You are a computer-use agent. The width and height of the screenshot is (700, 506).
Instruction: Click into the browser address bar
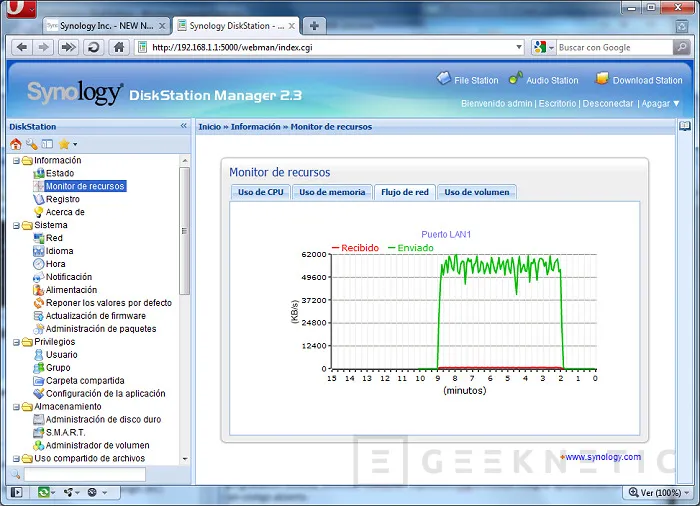click(x=330, y=47)
